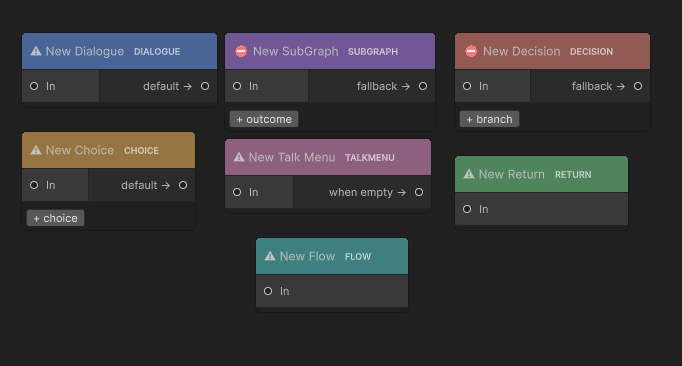The width and height of the screenshot is (682, 366).
Task: Select the New Choice node title
Action: [x=80, y=151]
